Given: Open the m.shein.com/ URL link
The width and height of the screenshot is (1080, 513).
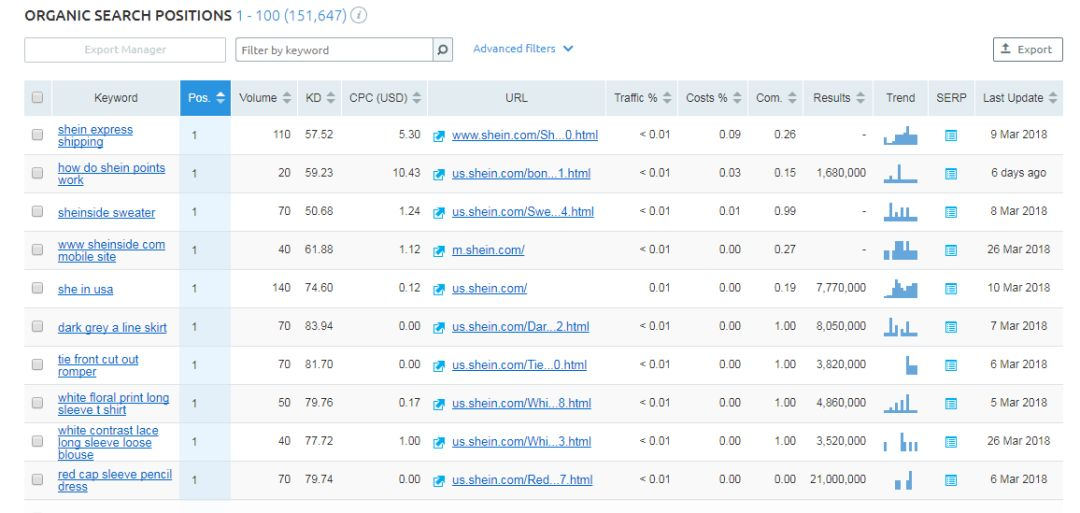Looking at the screenshot, I should point(488,250).
